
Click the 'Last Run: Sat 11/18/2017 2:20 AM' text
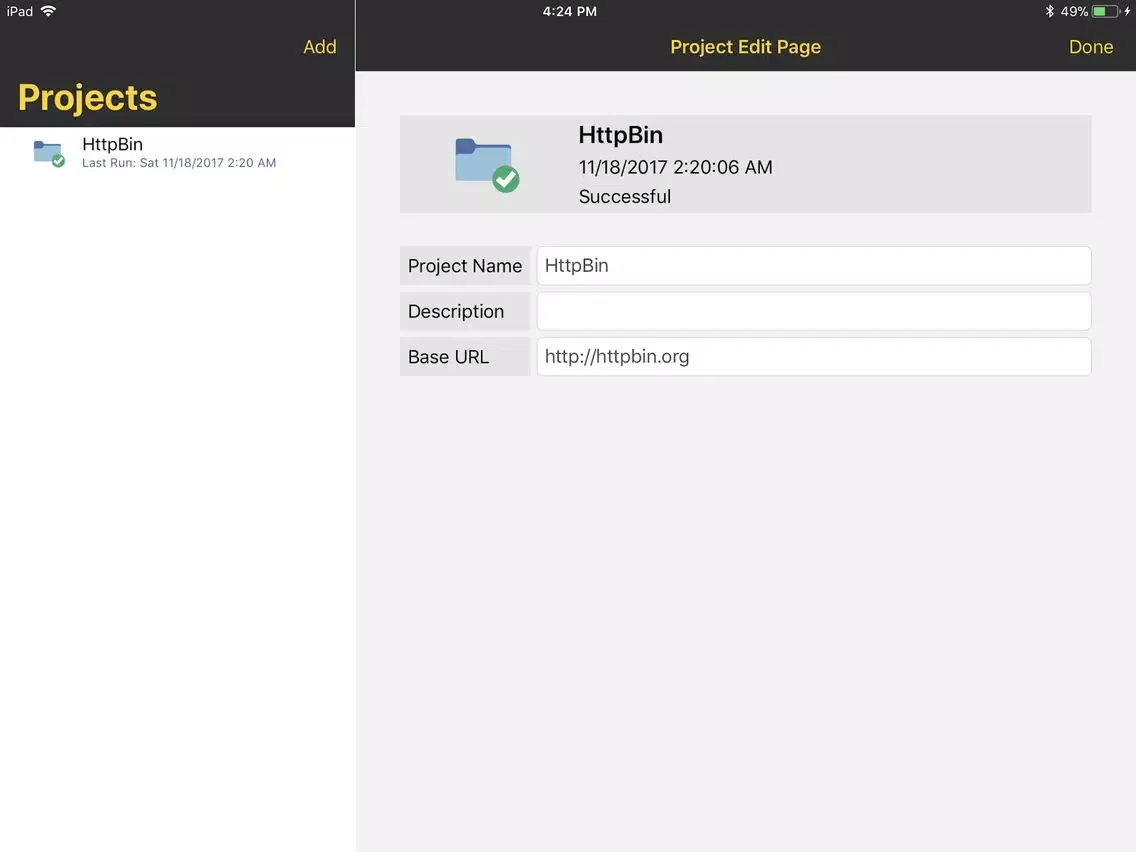click(x=179, y=163)
